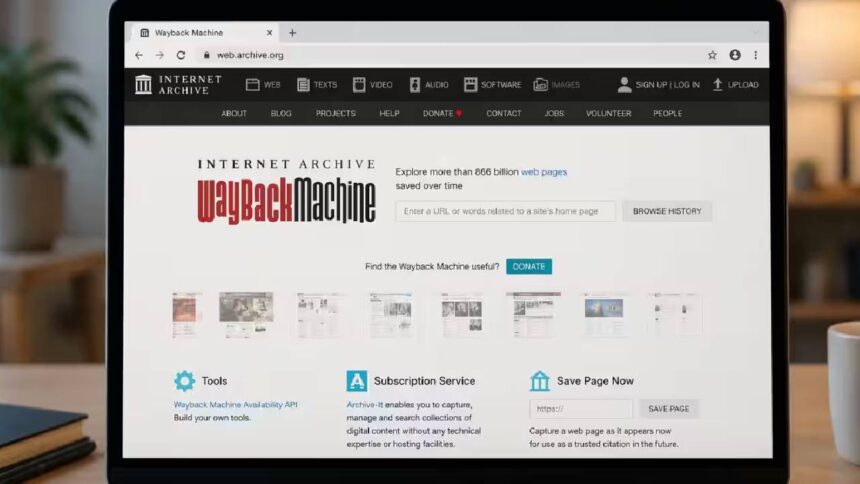Open the Volunteer menu item
The height and width of the screenshot is (484, 860).
coord(608,114)
